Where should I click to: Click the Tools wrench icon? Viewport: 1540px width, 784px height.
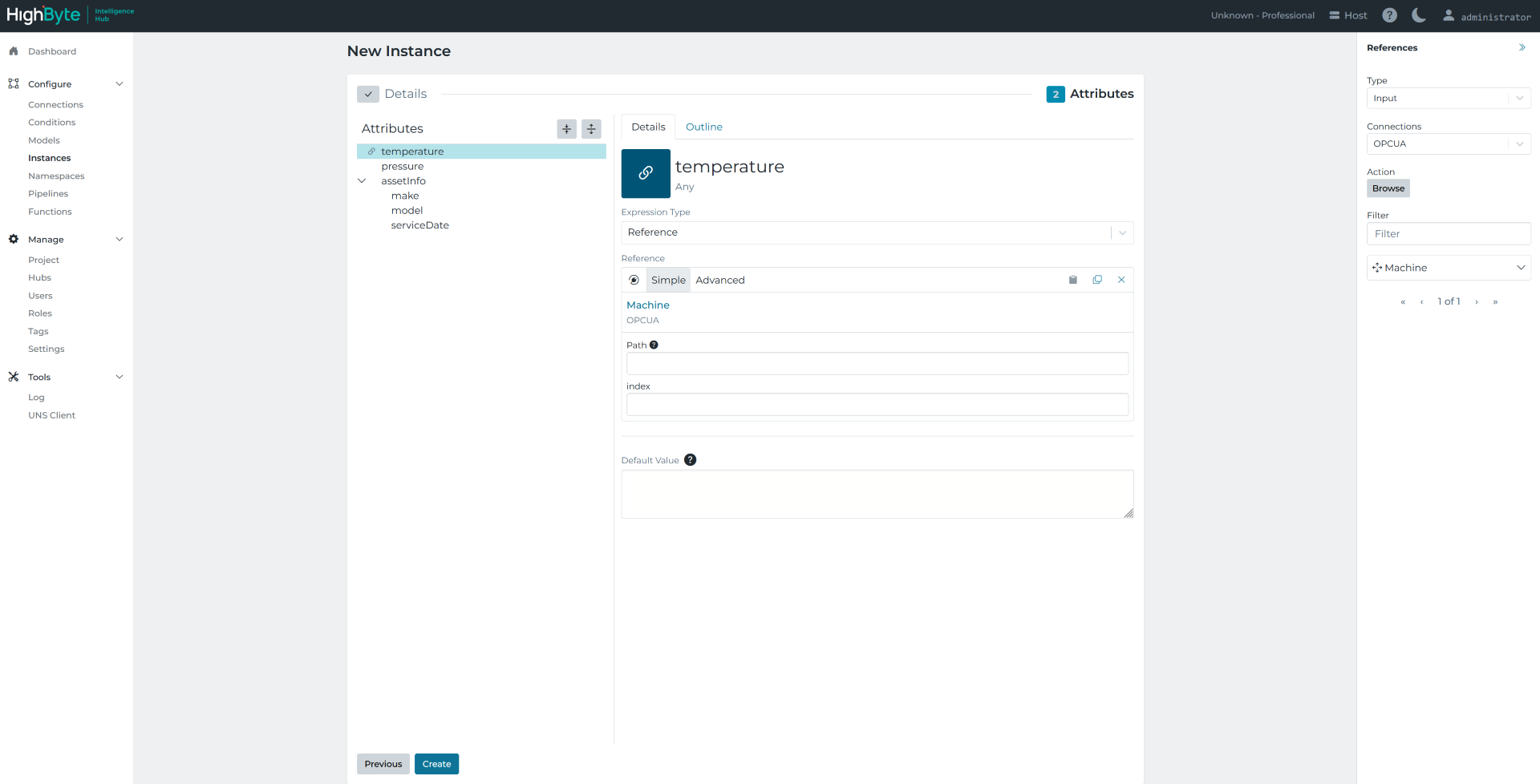tap(14, 377)
